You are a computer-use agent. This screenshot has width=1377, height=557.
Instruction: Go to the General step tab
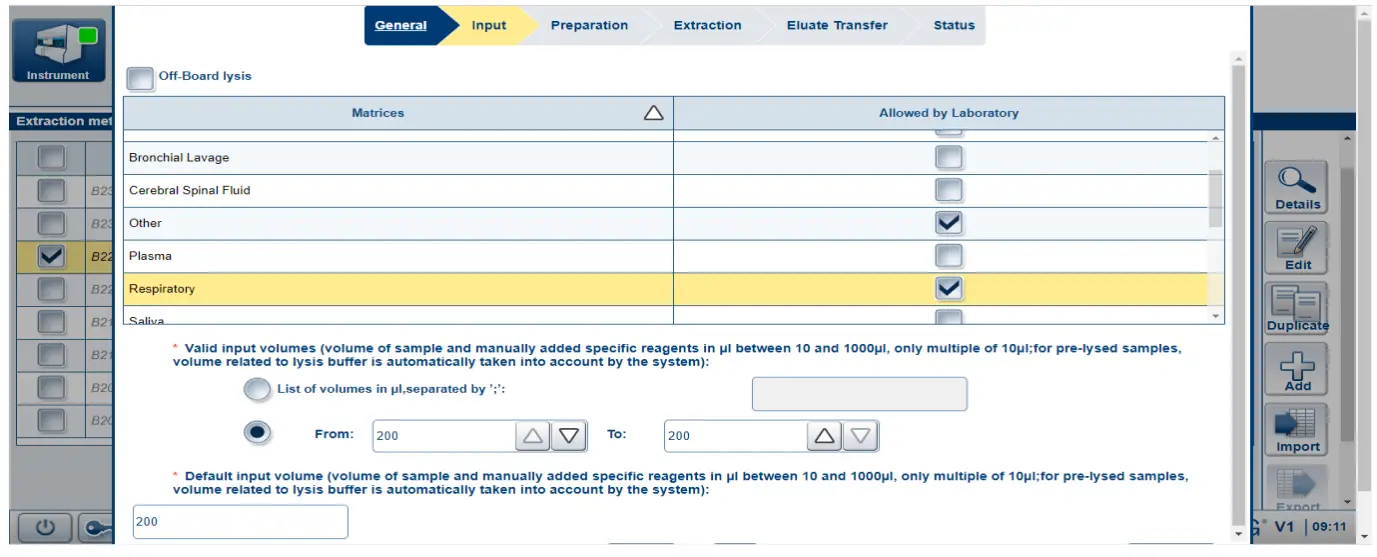pos(401,26)
